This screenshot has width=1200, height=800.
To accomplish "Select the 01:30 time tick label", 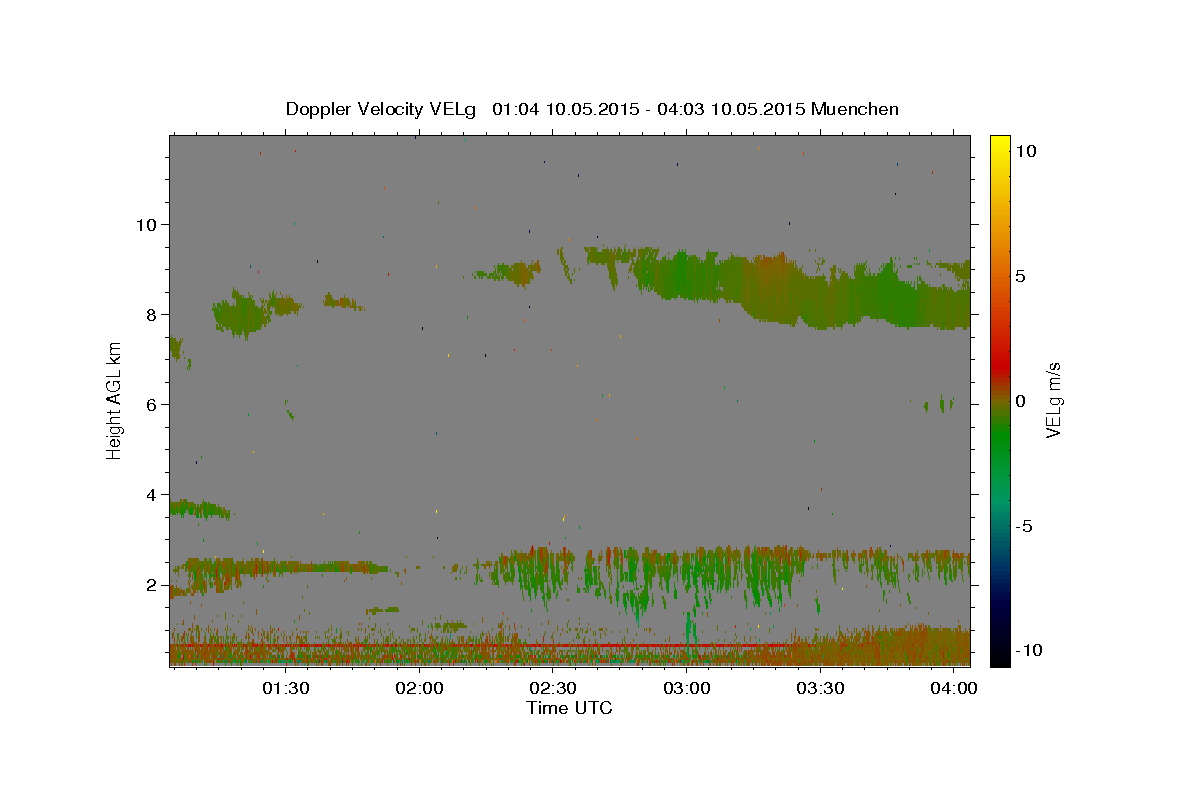I will 285,689.
